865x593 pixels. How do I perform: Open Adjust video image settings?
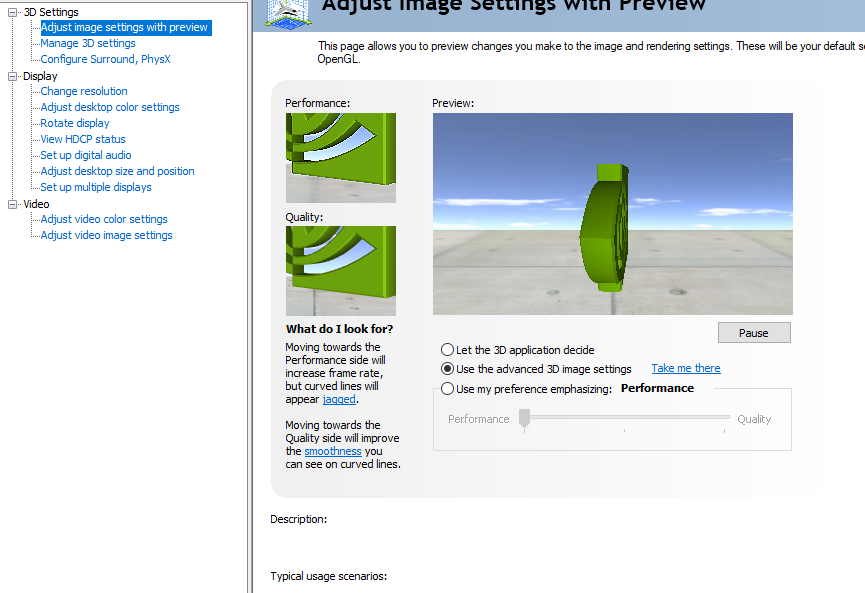[x=106, y=235]
